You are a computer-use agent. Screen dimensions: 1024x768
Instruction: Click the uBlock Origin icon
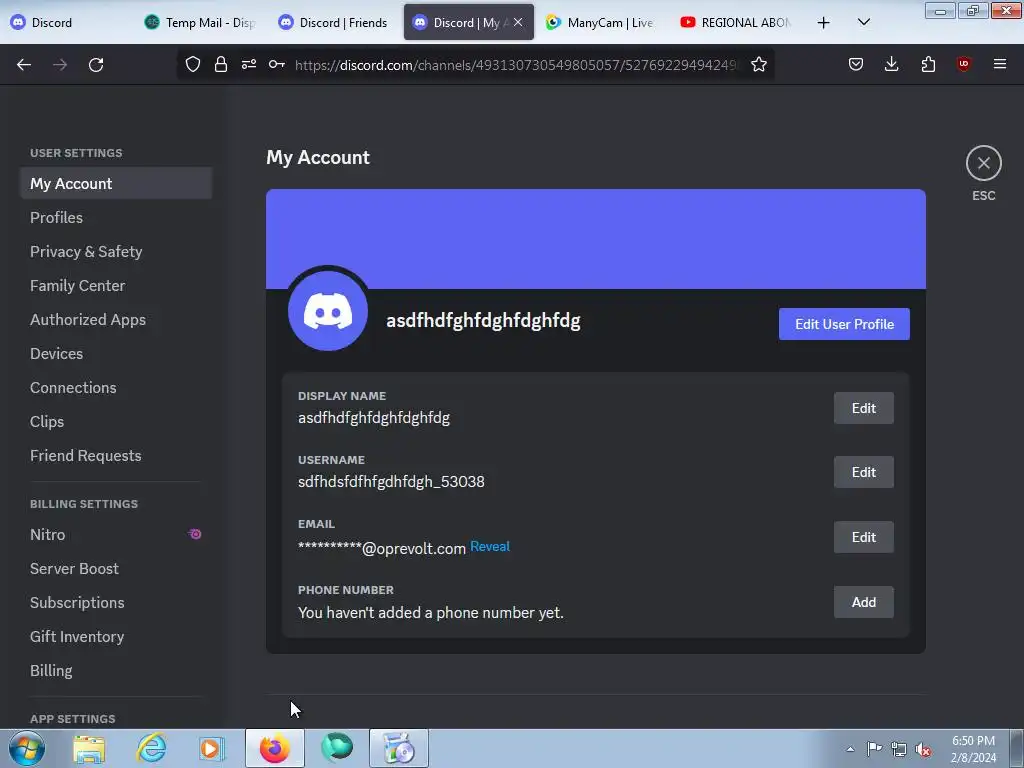(x=963, y=64)
